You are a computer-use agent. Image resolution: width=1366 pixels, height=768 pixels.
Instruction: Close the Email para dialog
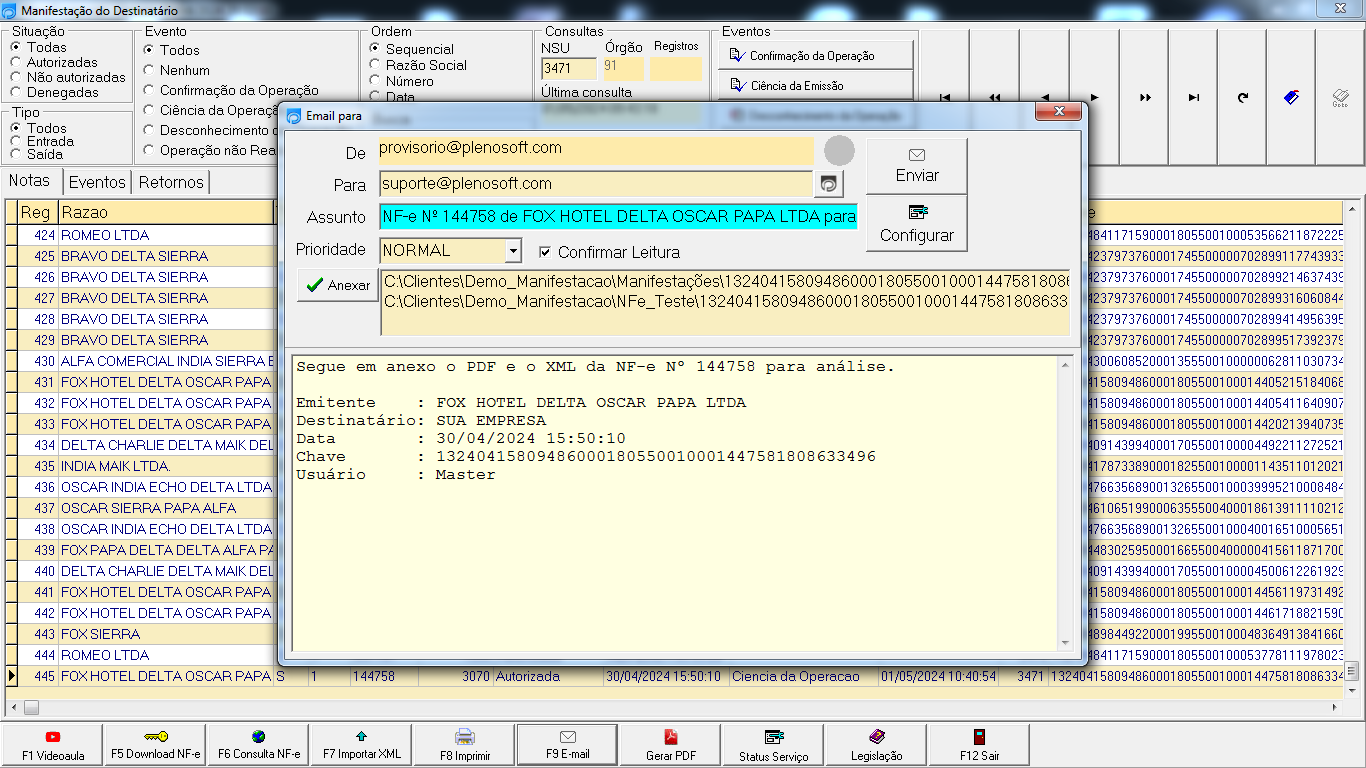pyautogui.click(x=1058, y=113)
